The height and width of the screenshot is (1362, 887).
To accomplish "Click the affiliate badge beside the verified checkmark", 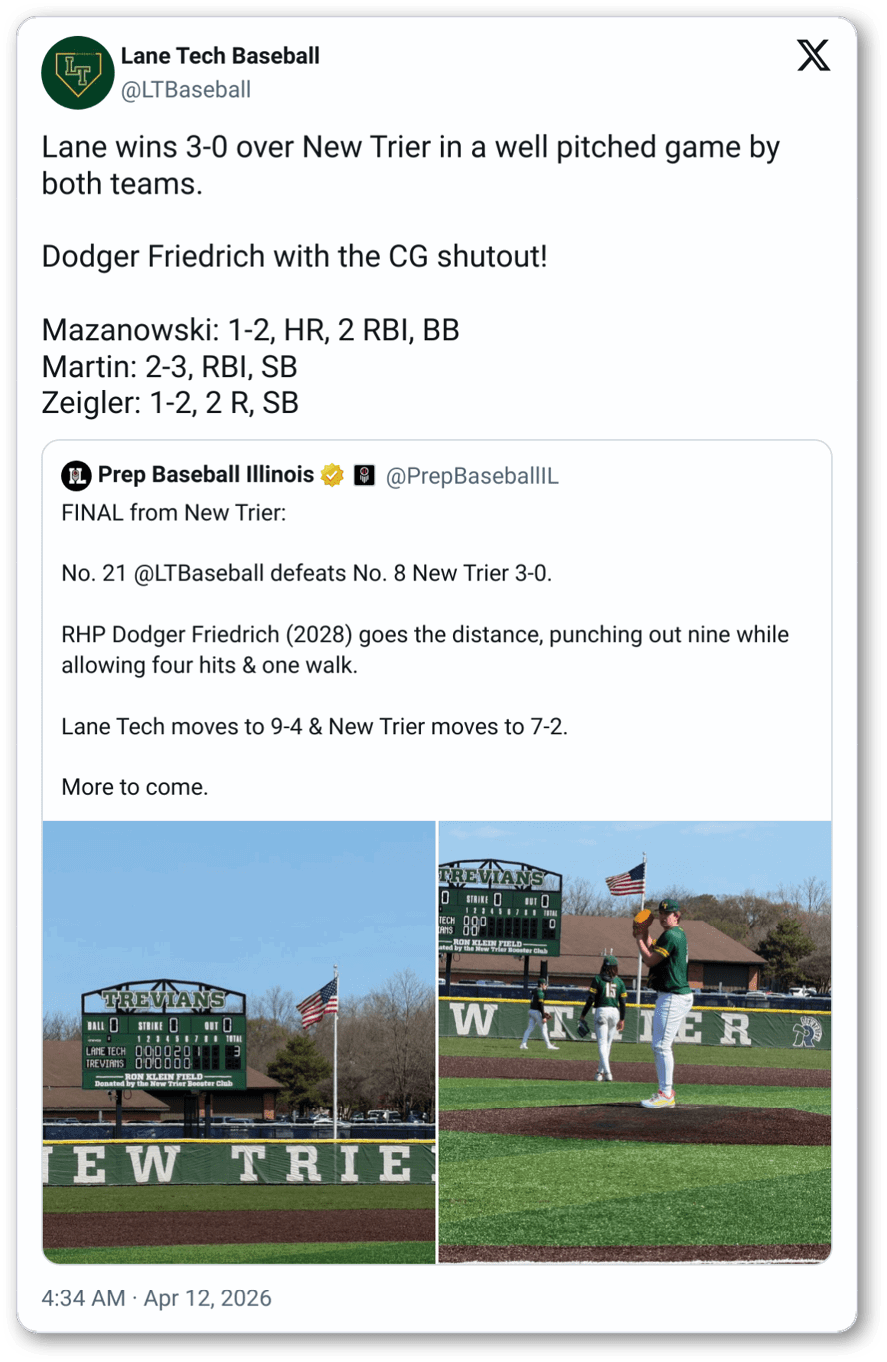I will (364, 476).
